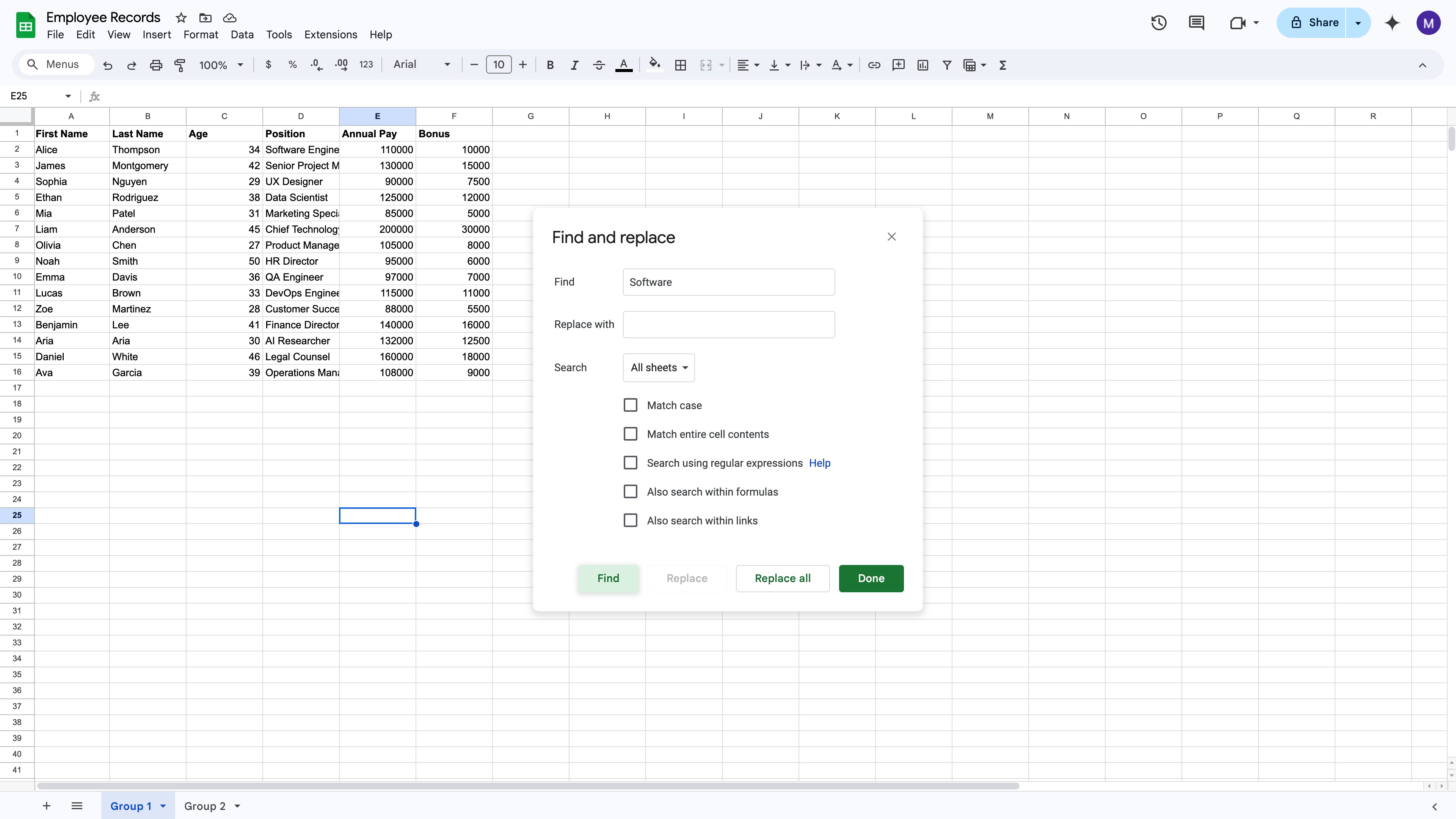Click the Find button in dialog
Image resolution: width=1456 pixels, height=819 pixels.
[608, 578]
